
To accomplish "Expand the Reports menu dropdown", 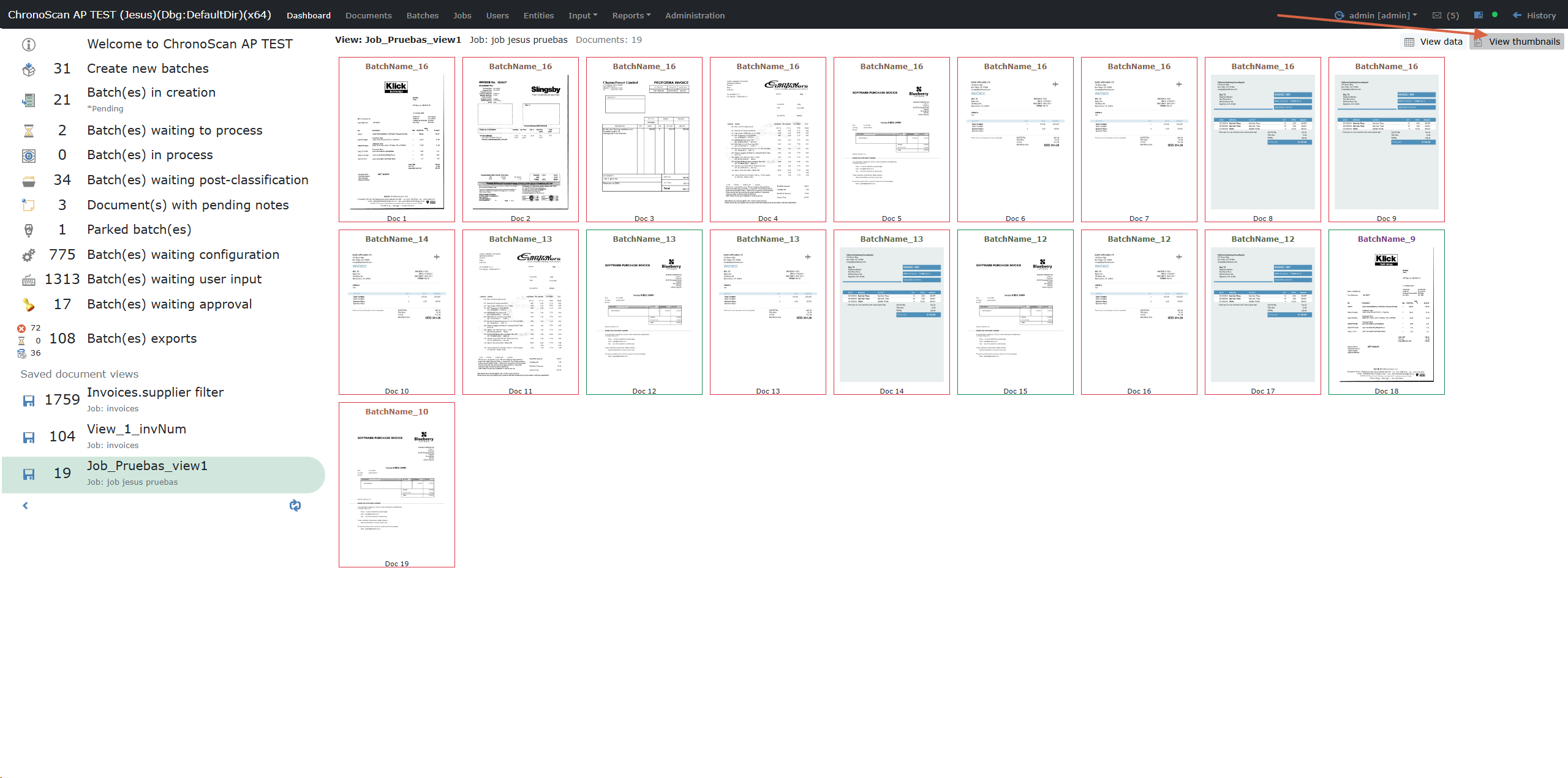I will click(x=631, y=16).
